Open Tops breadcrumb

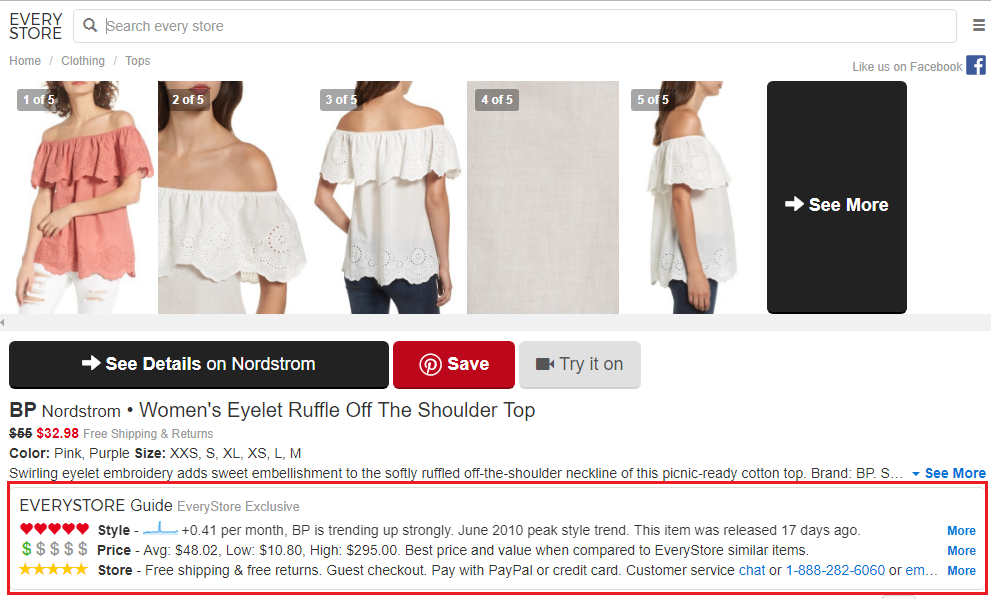[137, 61]
